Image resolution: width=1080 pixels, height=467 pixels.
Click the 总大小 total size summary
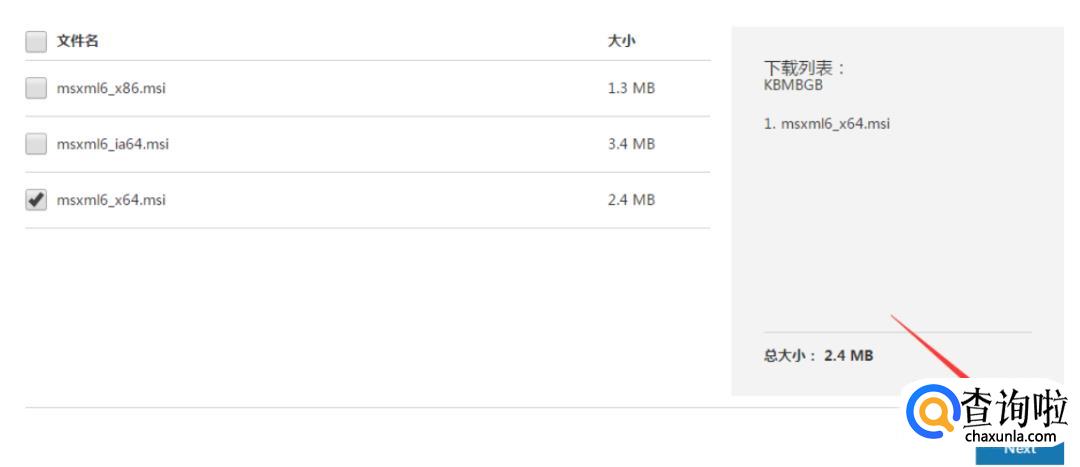click(818, 355)
